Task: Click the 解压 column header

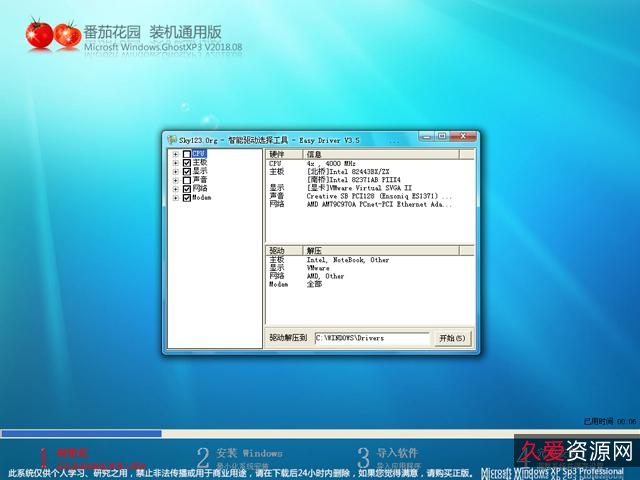Action: tap(381, 250)
